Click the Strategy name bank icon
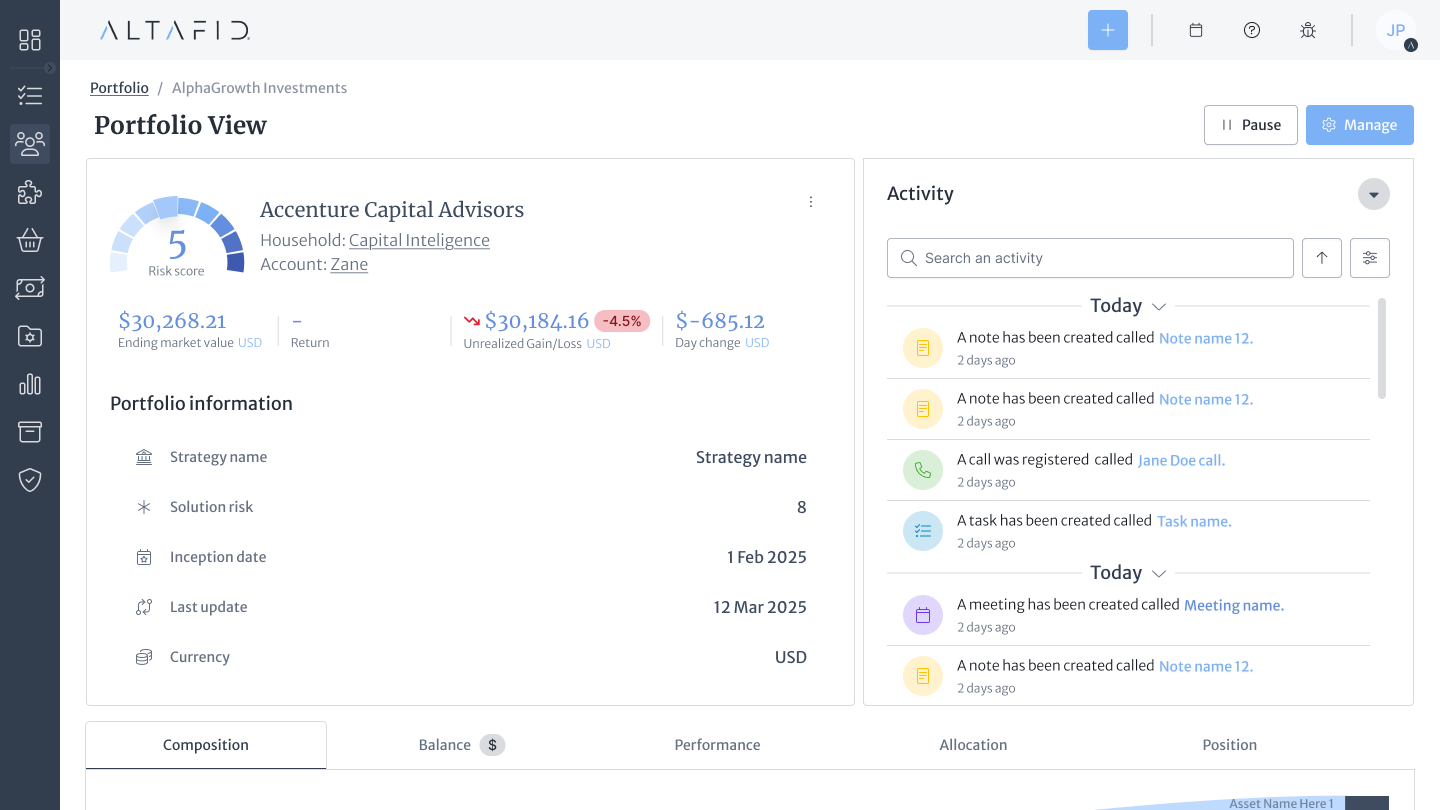The image size is (1440, 810). [144, 457]
